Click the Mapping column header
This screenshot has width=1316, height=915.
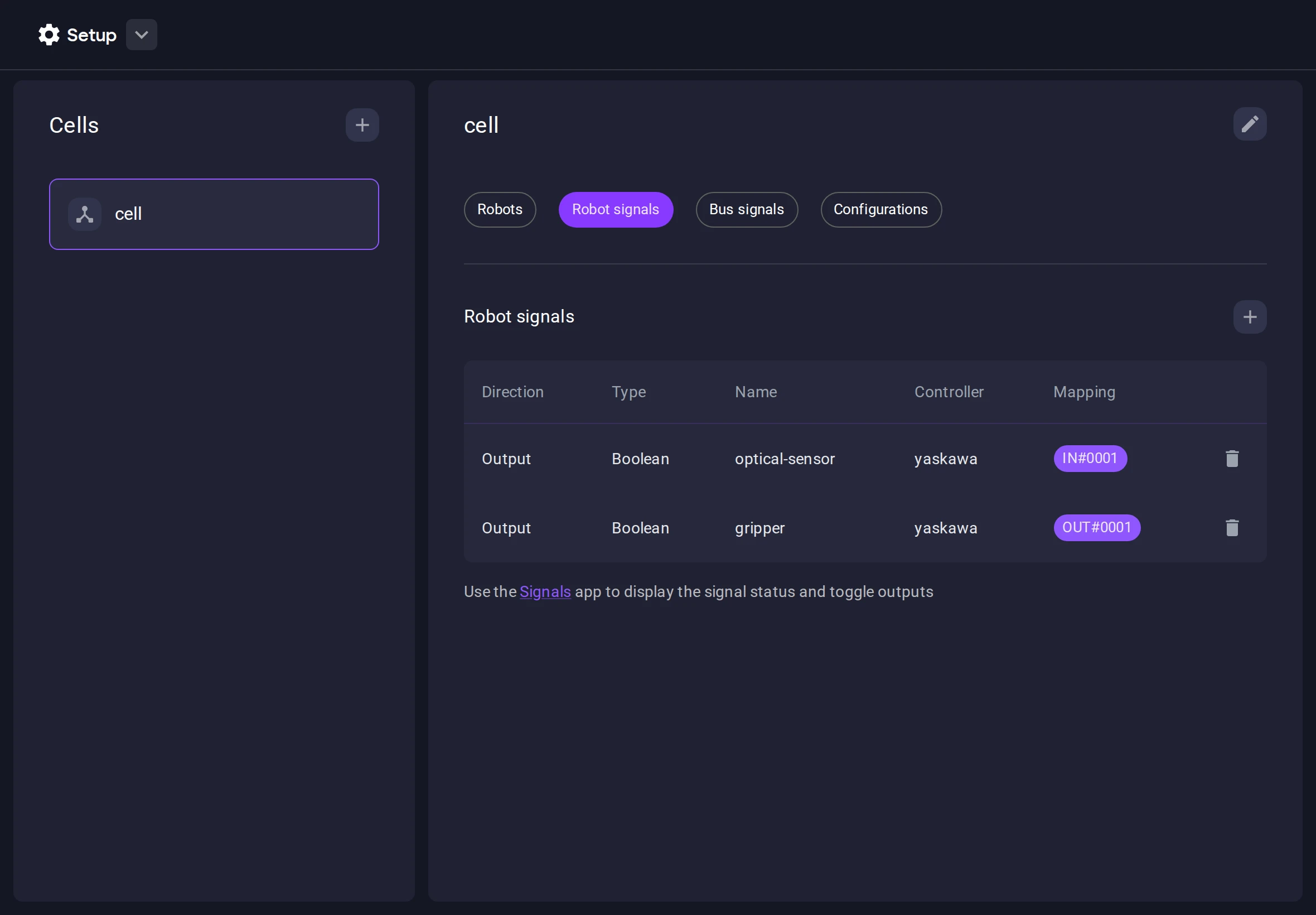point(1084,392)
